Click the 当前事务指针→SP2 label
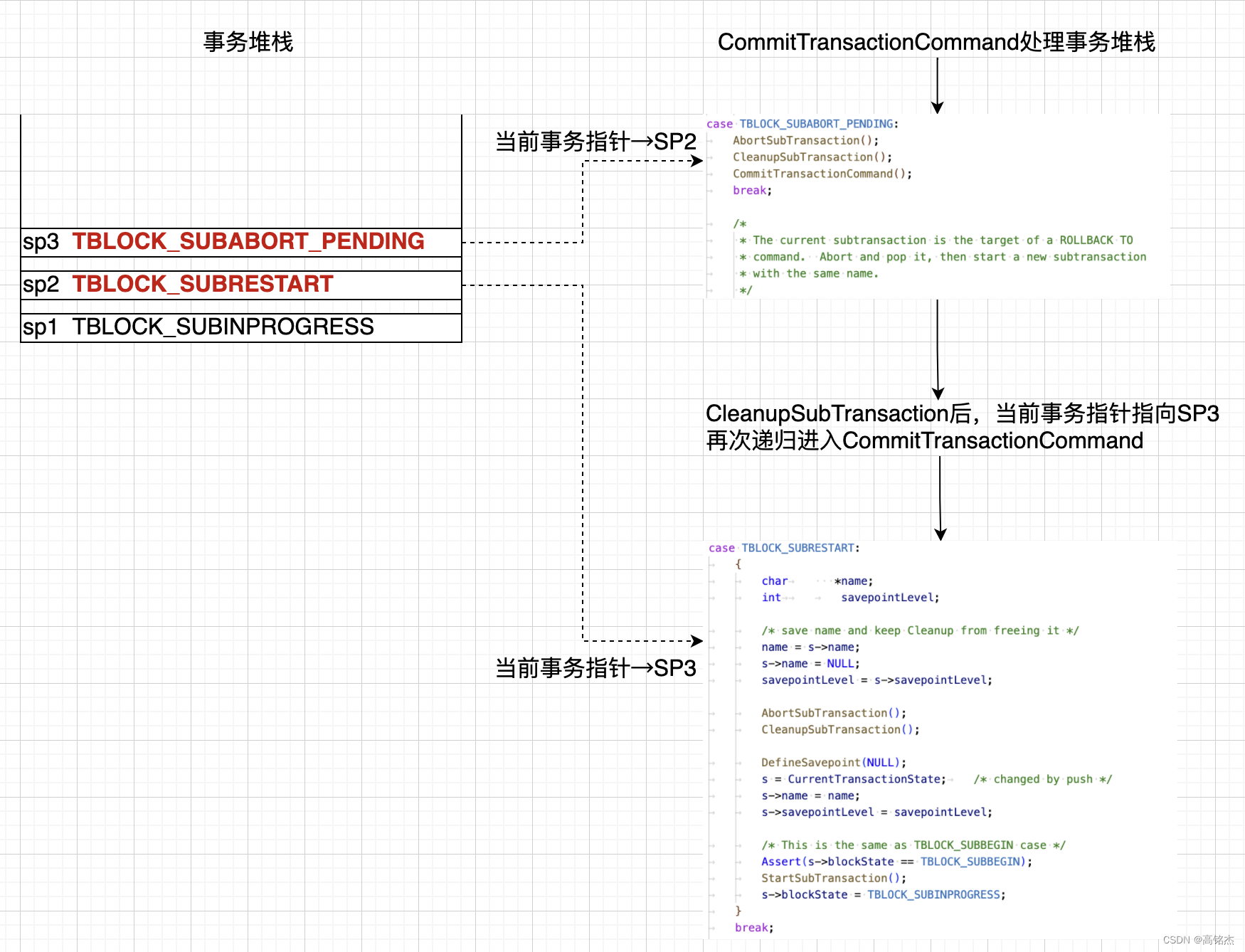The height and width of the screenshot is (952, 1245). 595,142
